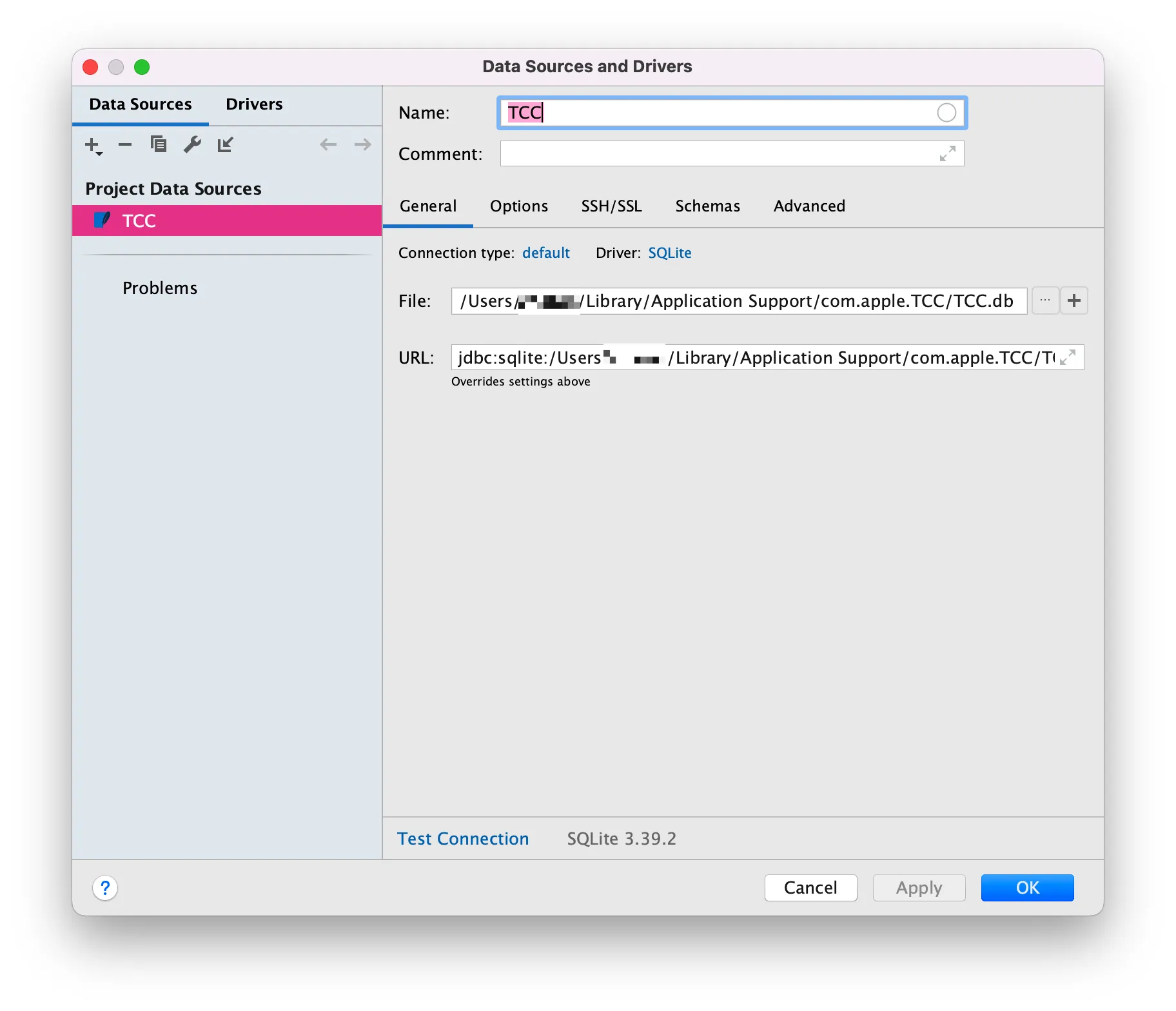1176x1011 pixels.
Task: Click the Apply button
Action: [x=919, y=888]
